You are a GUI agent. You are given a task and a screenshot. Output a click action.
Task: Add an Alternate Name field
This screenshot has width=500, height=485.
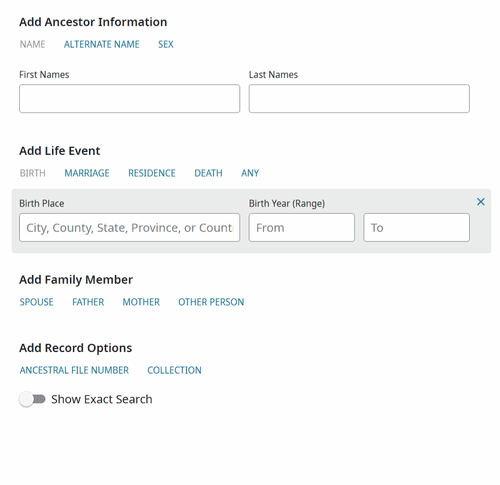point(102,44)
